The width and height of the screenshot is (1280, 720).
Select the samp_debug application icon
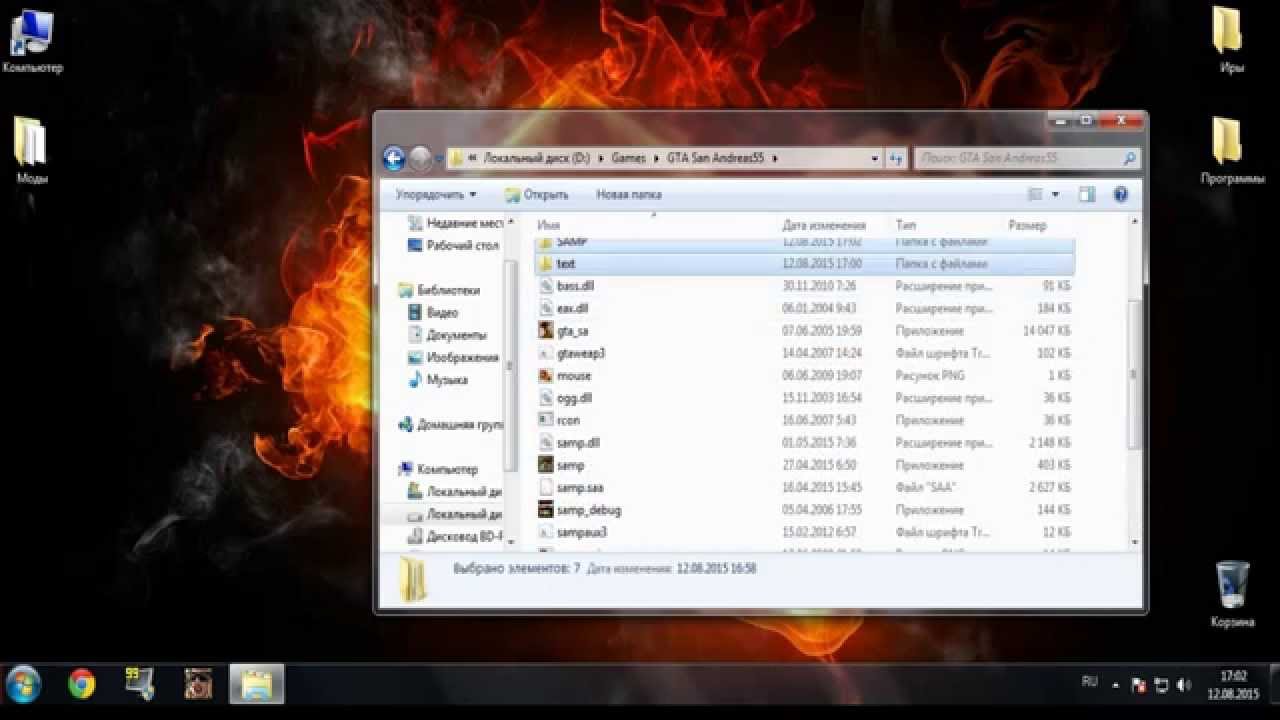click(x=546, y=510)
